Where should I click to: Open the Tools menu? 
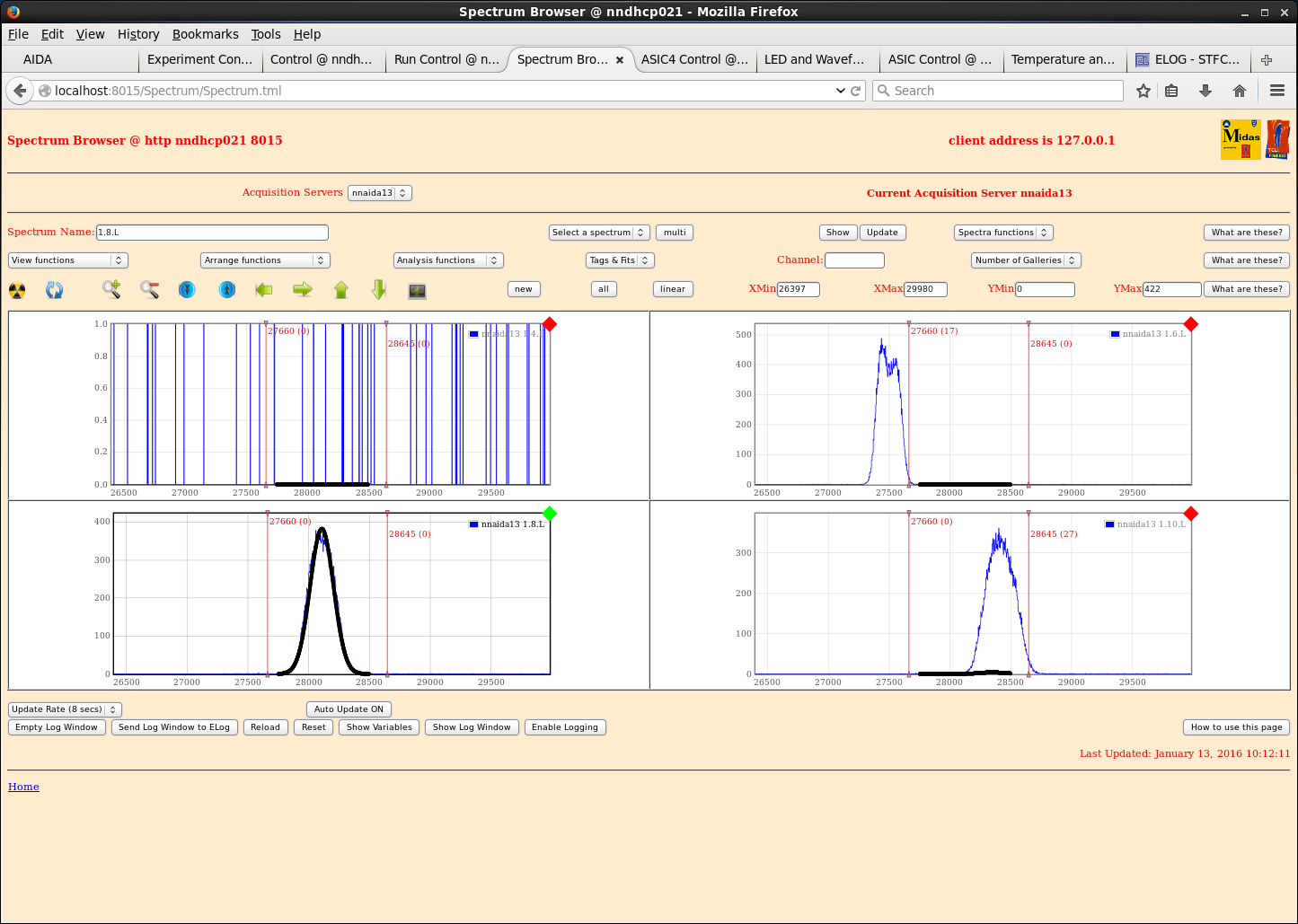point(266,34)
